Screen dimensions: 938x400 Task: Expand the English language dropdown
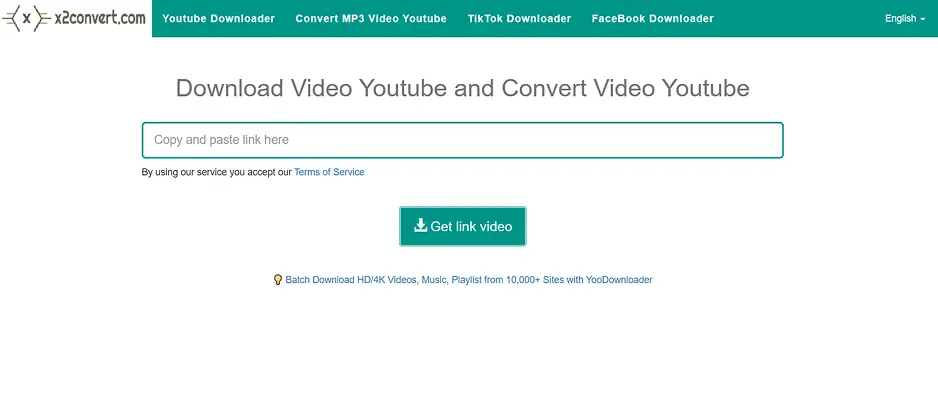[905, 19]
